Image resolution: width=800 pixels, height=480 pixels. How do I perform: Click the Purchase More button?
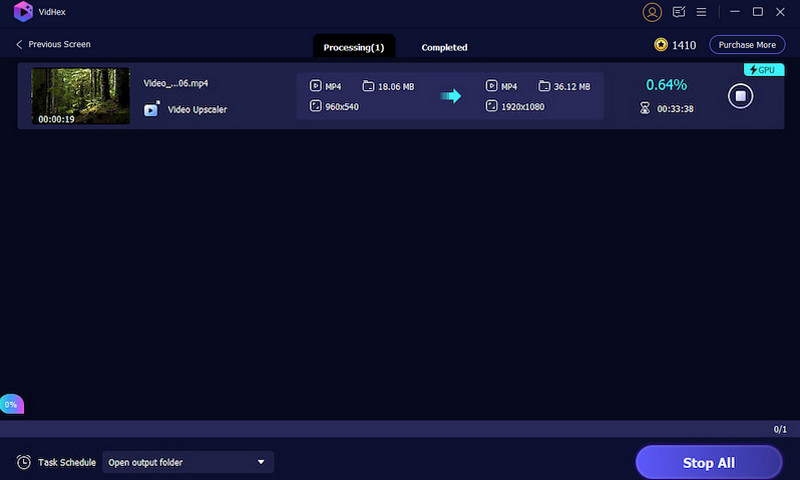746,45
